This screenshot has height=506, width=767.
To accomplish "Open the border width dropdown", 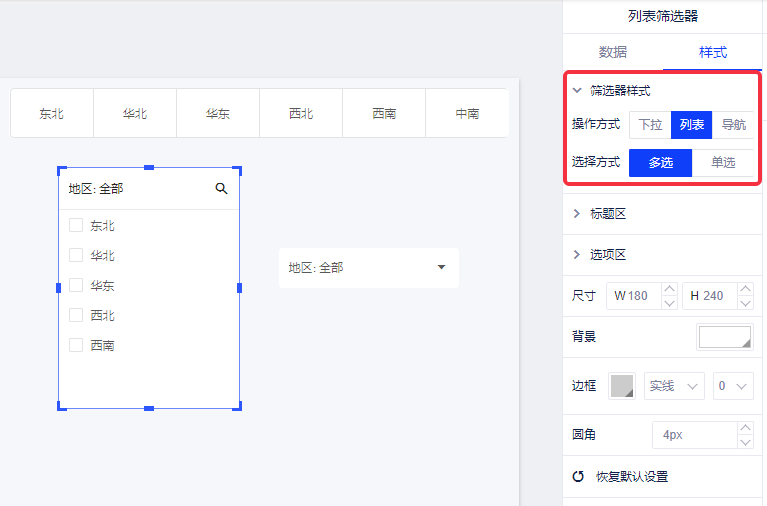I will 732,386.
